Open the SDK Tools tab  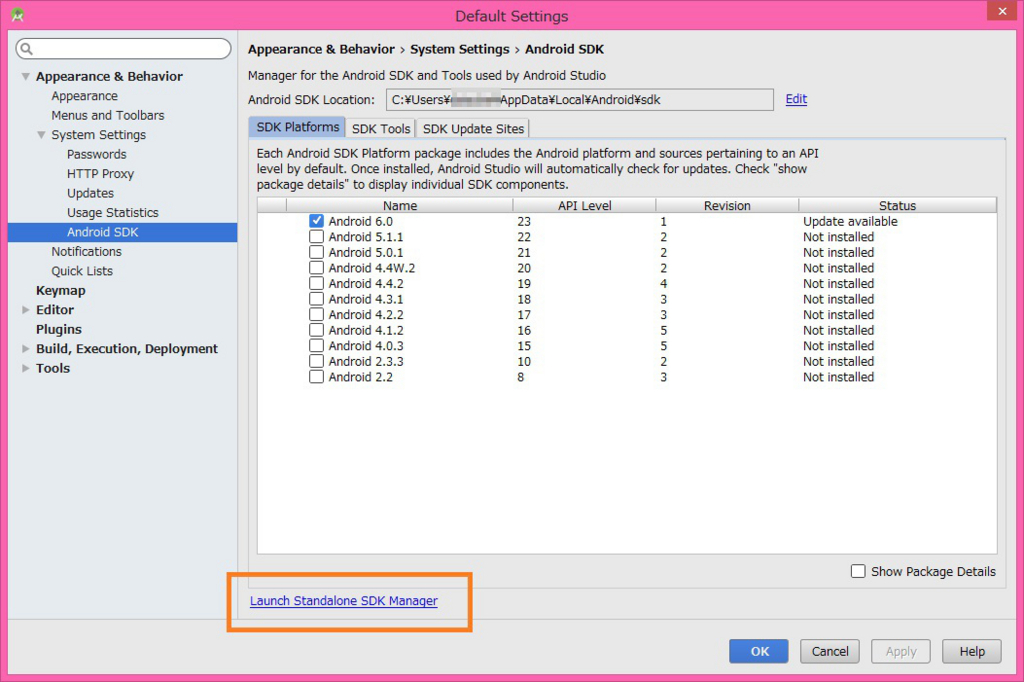click(x=381, y=129)
